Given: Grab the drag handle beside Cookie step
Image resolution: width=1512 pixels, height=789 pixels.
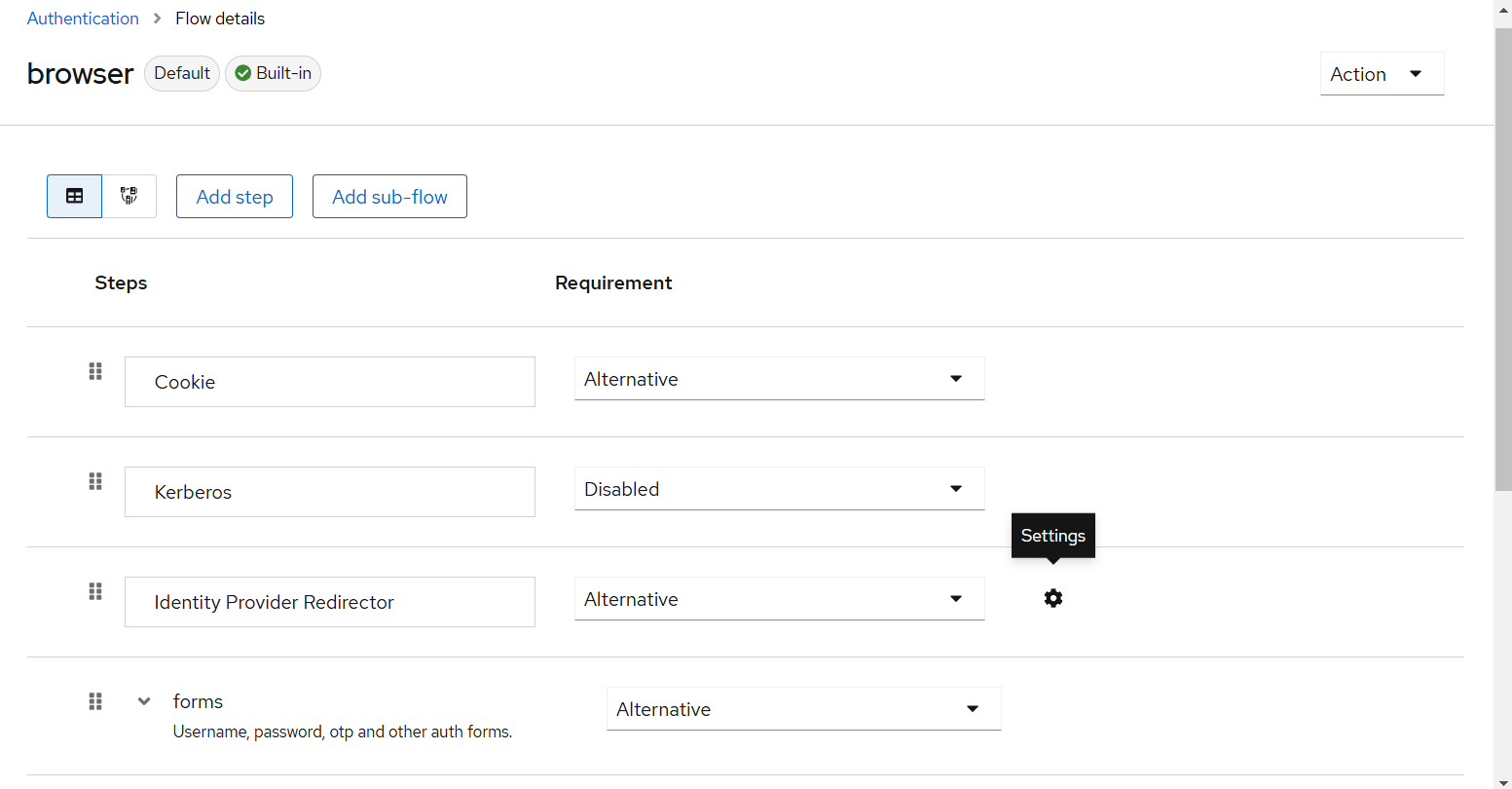Looking at the screenshot, I should point(94,371).
